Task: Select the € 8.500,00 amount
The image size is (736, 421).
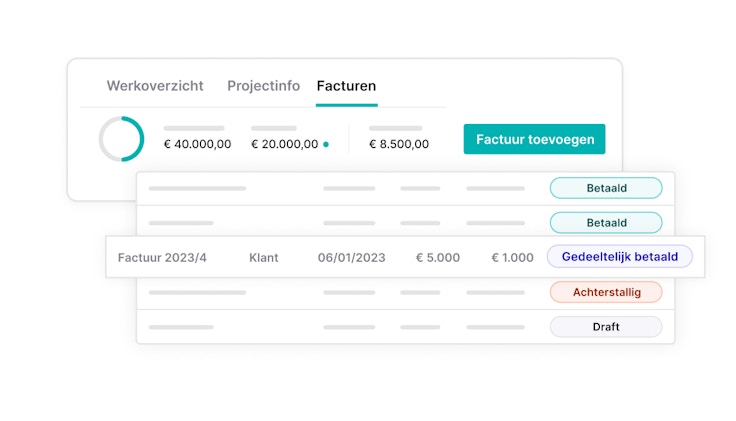Action: click(x=399, y=144)
